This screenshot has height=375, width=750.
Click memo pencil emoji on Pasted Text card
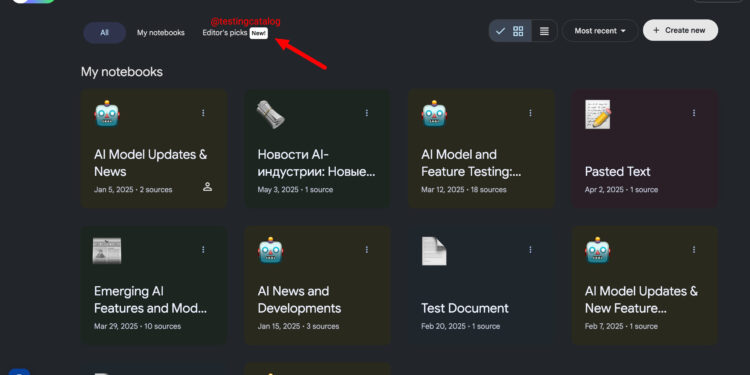coord(598,114)
